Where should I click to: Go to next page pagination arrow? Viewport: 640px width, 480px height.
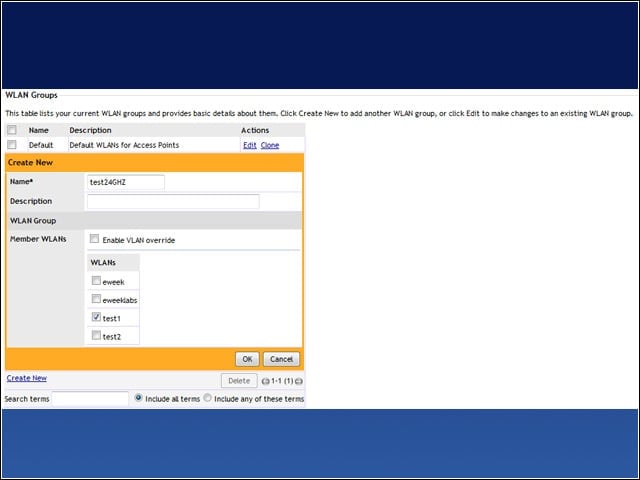pyautogui.click(x=299, y=381)
